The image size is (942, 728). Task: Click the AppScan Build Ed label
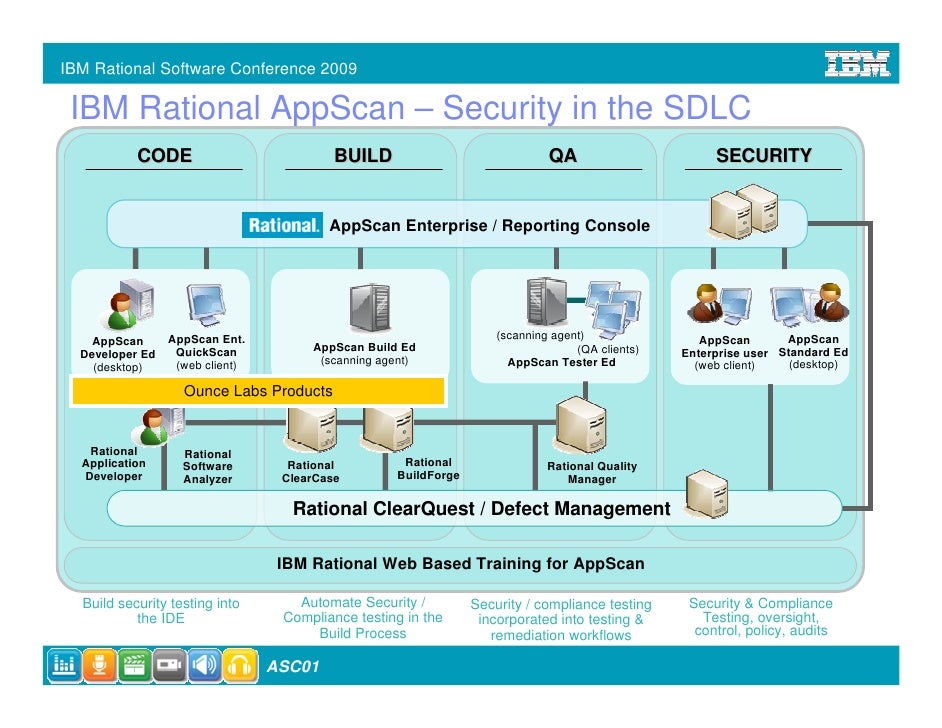click(x=364, y=347)
